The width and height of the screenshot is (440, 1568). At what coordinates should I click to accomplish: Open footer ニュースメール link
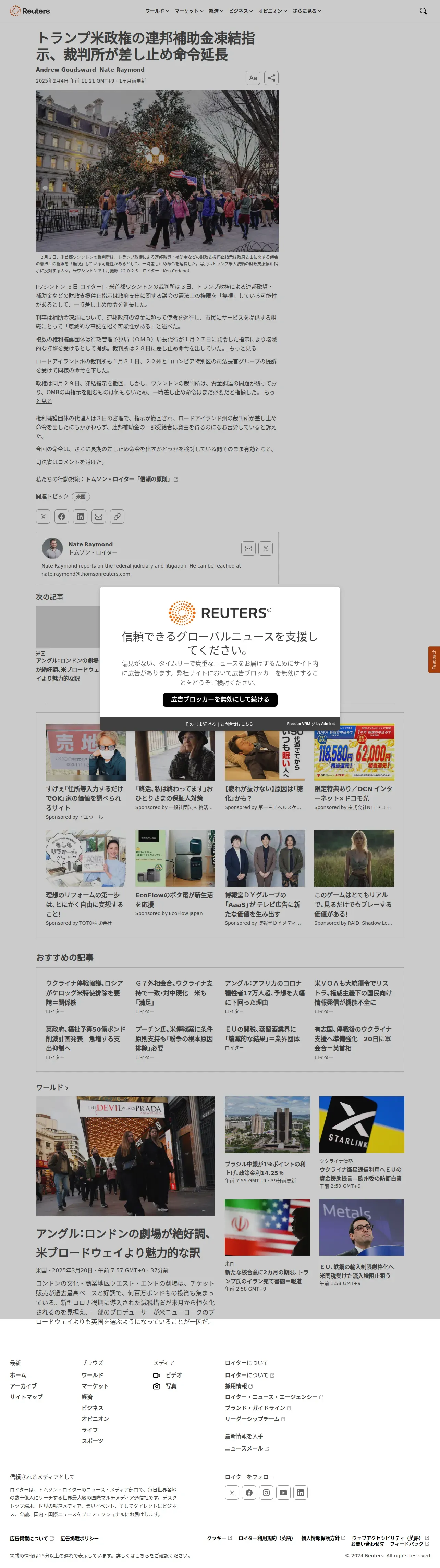pyautogui.click(x=247, y=1448)
